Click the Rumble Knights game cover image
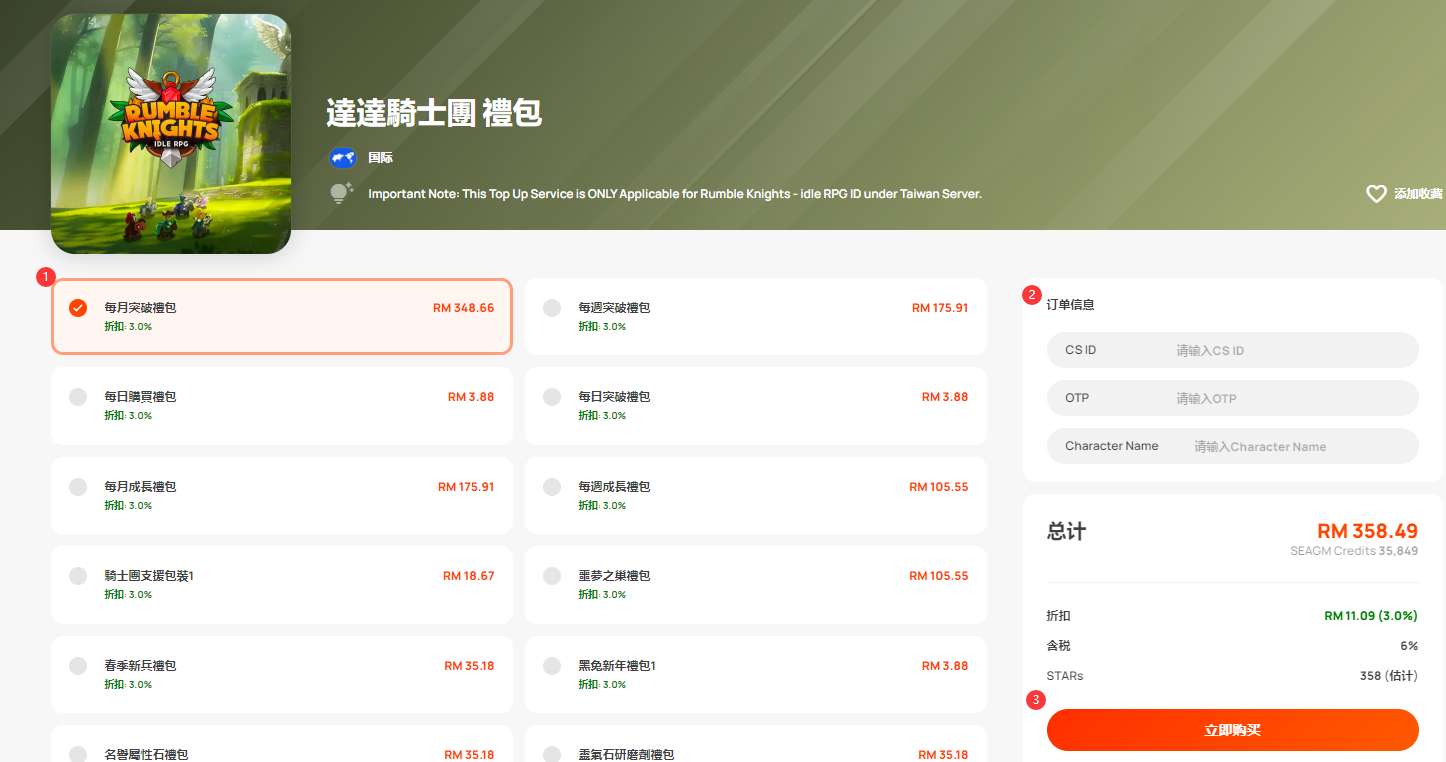The image size is (1446, 762). tap(171, 134)
